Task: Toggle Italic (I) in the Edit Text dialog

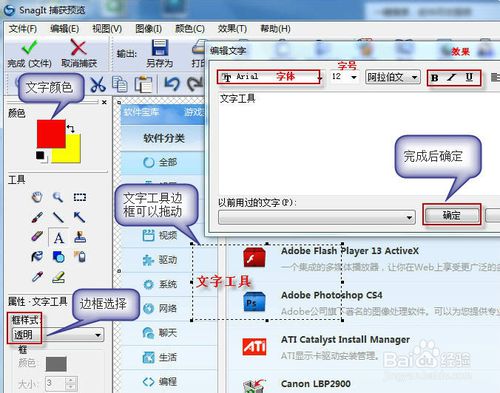Action: [452, 78]
